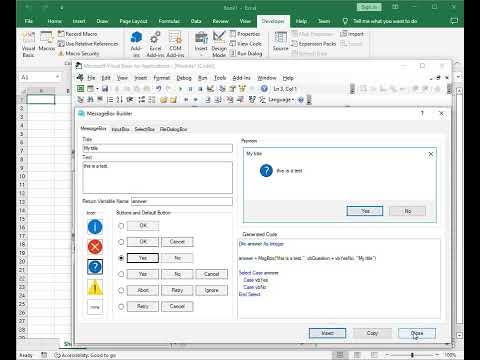The height and width of the screenshot is (360, 480).
Task: Open XML Source pane
Action: (x=280, y=42)
